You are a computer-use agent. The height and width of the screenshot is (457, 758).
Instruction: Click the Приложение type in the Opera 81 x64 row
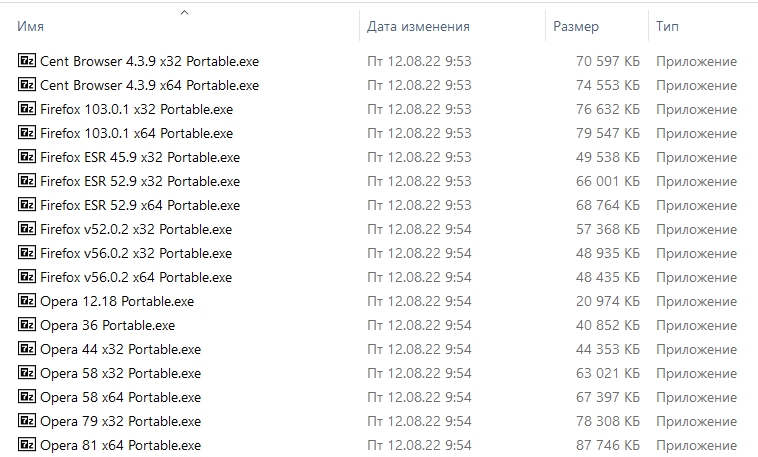(x=696, y=446)
